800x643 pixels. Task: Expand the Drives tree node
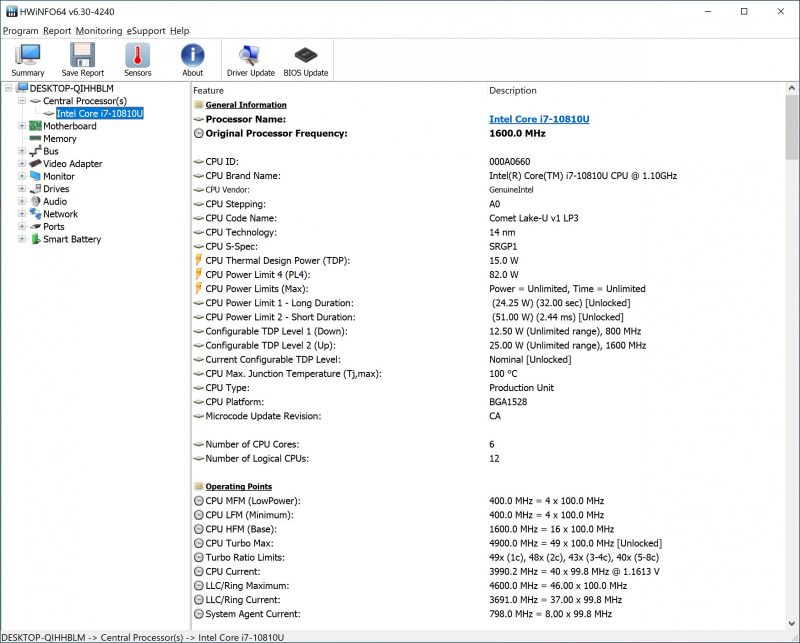[23, 188]
